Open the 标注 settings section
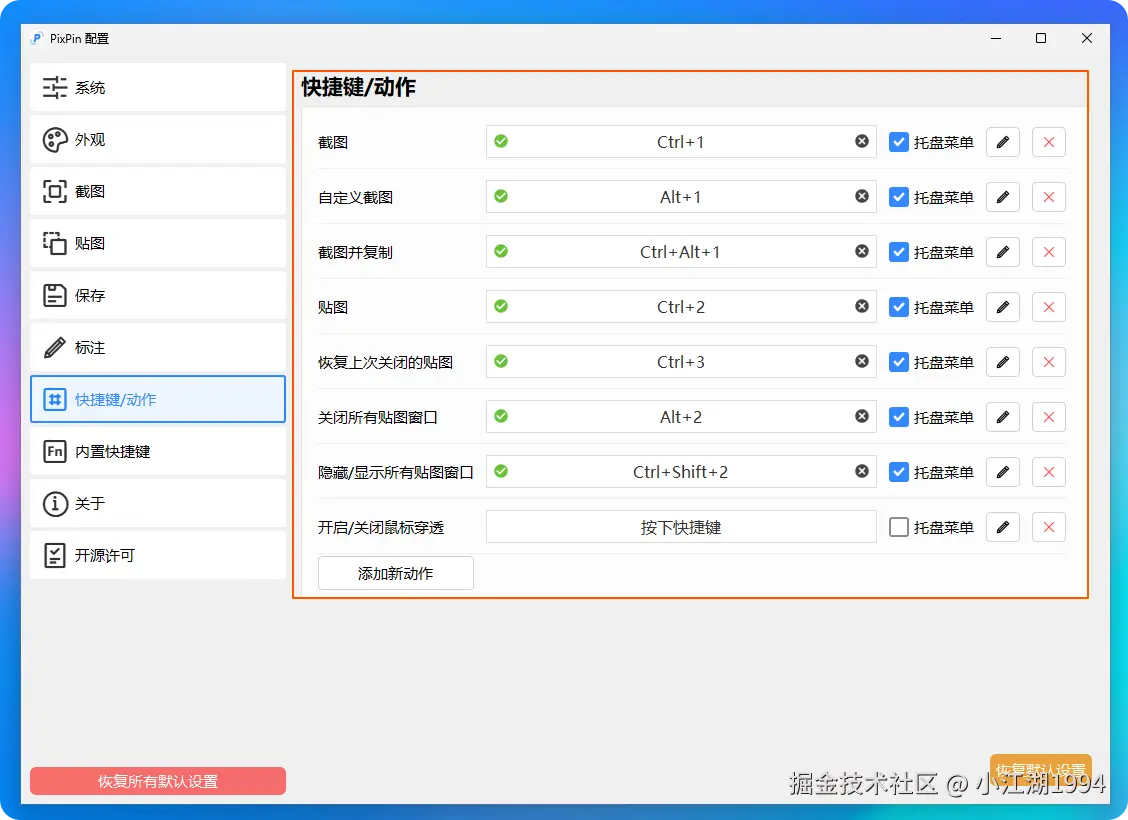Screen dimensions: 1128x820 click(x=158, y=347)
